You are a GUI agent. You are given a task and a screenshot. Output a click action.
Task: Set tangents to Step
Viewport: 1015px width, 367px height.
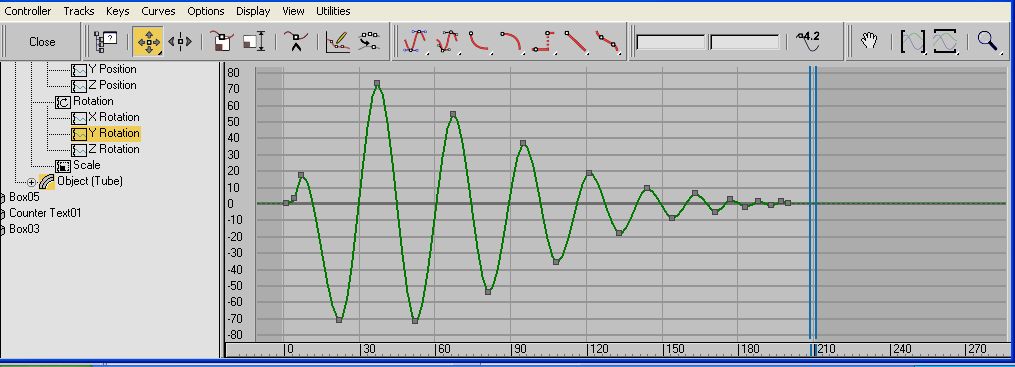click(544, 41)
